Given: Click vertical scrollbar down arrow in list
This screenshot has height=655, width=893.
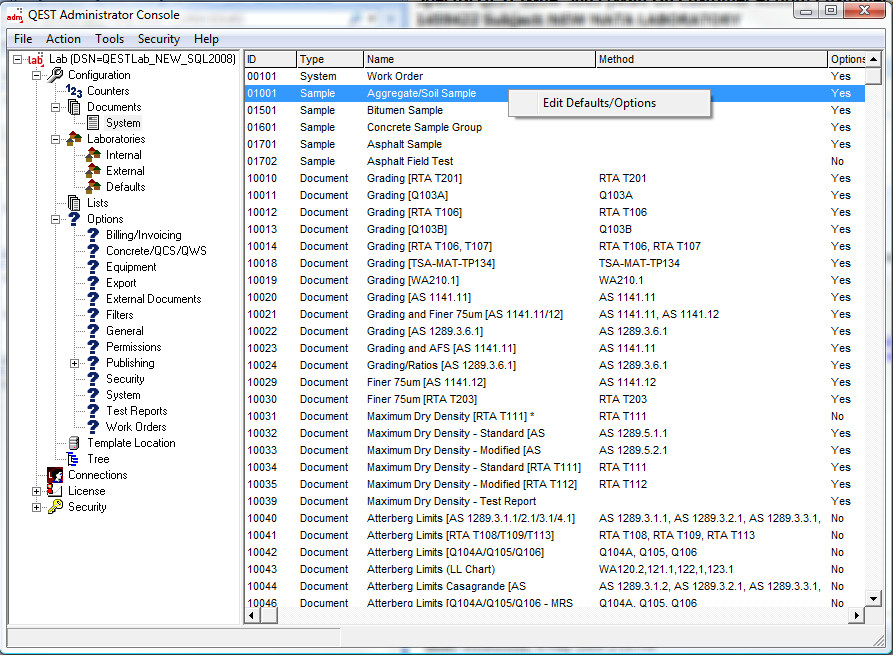Looking at the screenshot, I should [x=873, y=598].
